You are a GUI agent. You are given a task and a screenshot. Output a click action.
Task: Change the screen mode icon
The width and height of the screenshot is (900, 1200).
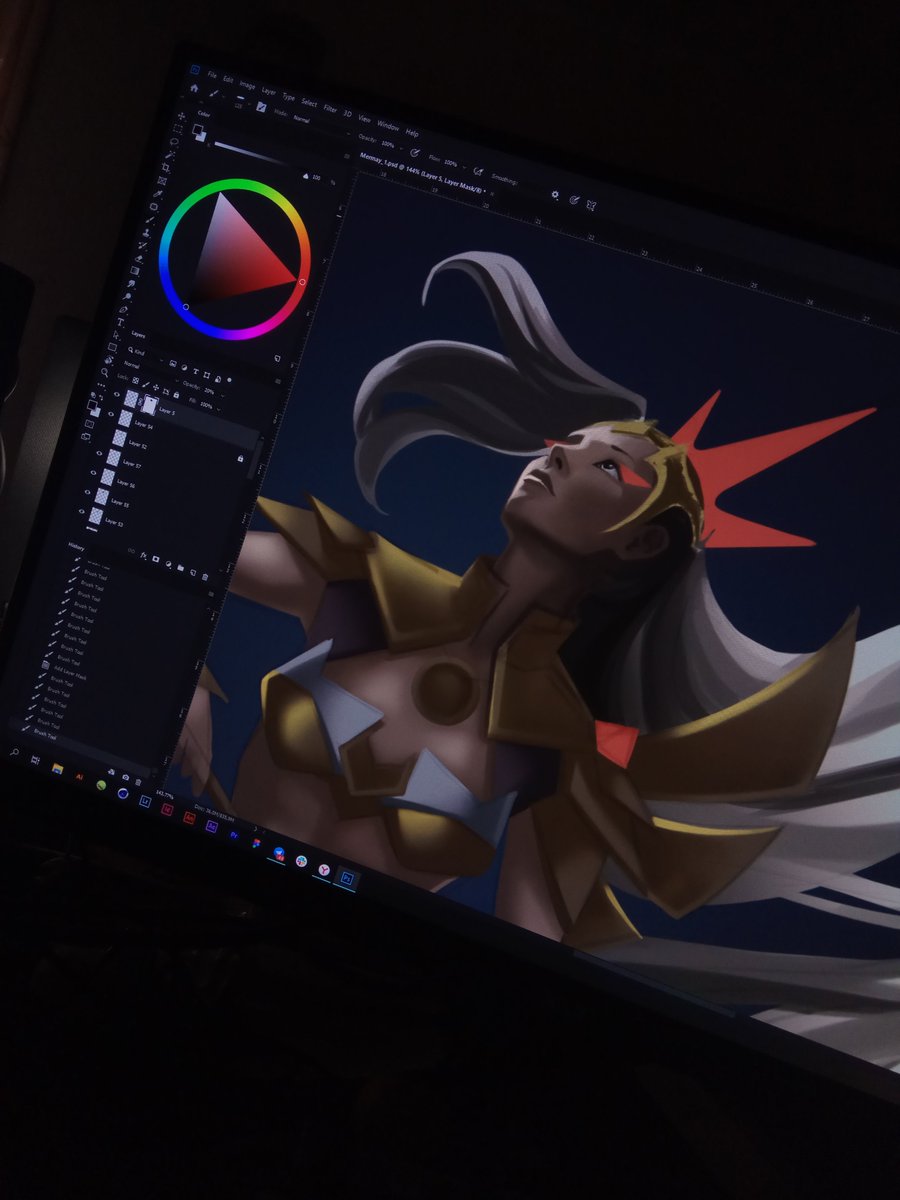coord(85,436)
